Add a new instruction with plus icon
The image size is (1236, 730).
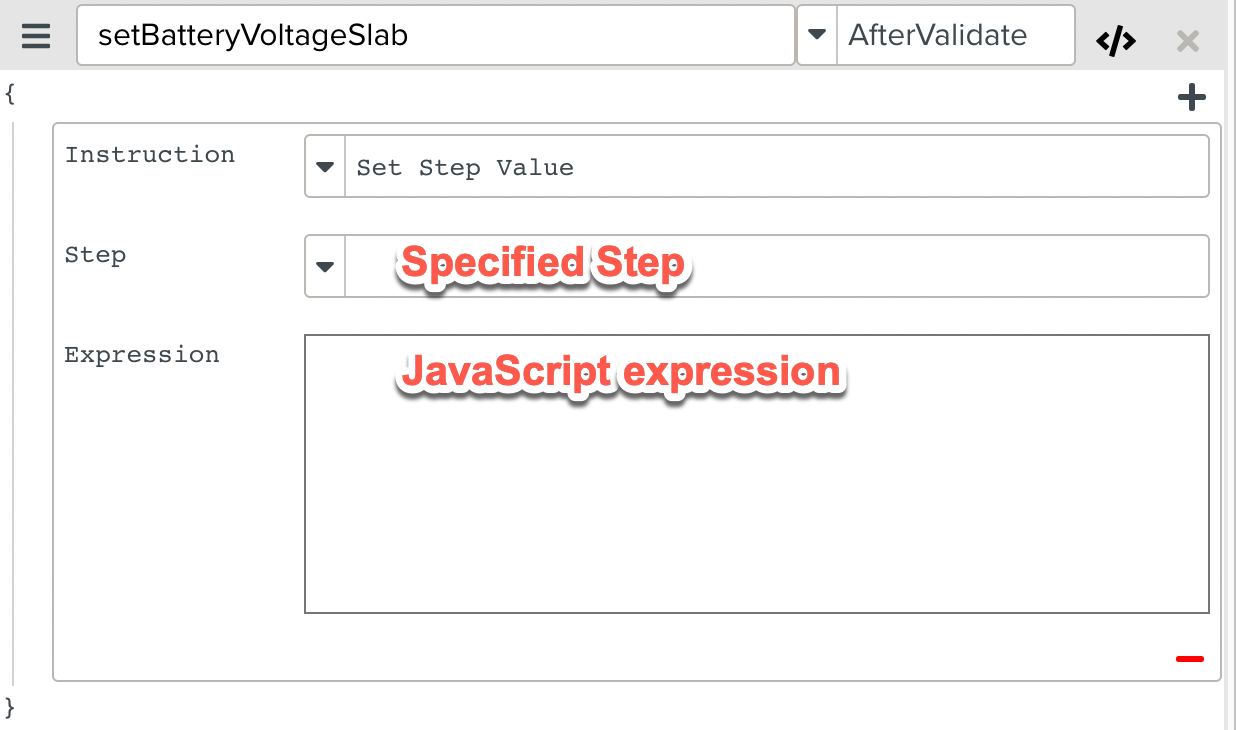tap(1191, 97)
